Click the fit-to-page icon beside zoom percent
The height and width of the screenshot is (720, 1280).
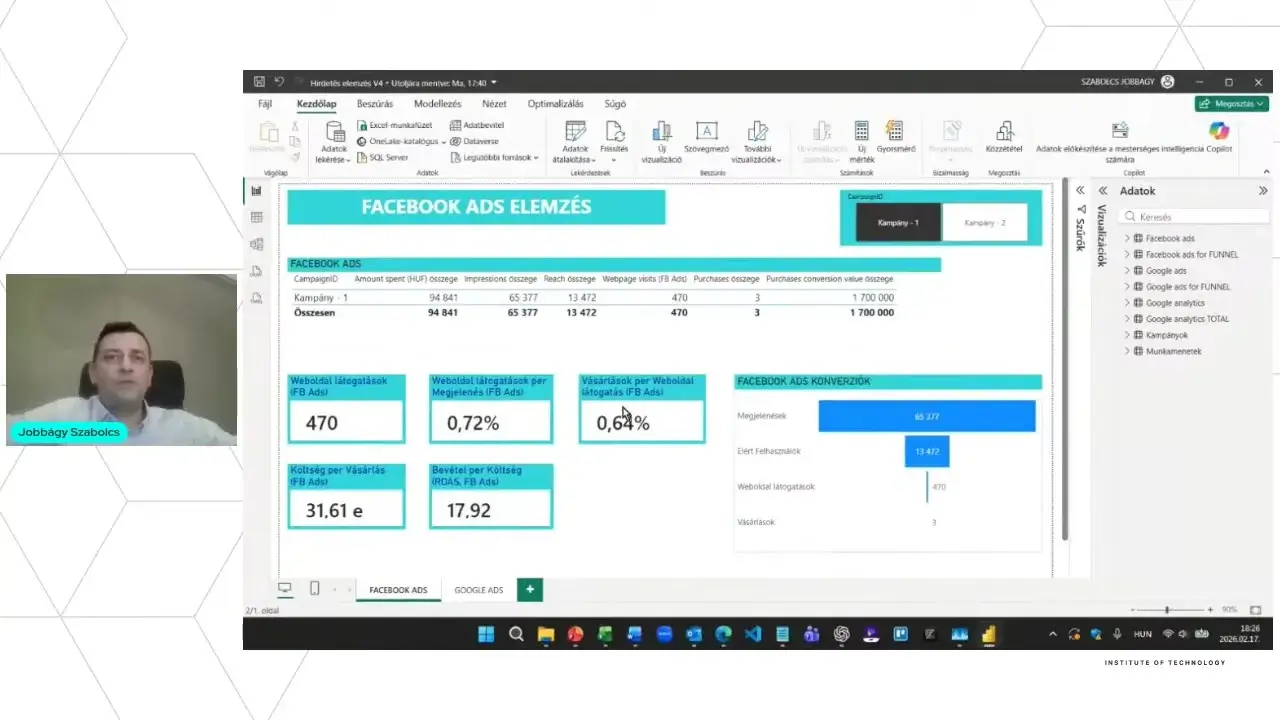(1256, 610)
